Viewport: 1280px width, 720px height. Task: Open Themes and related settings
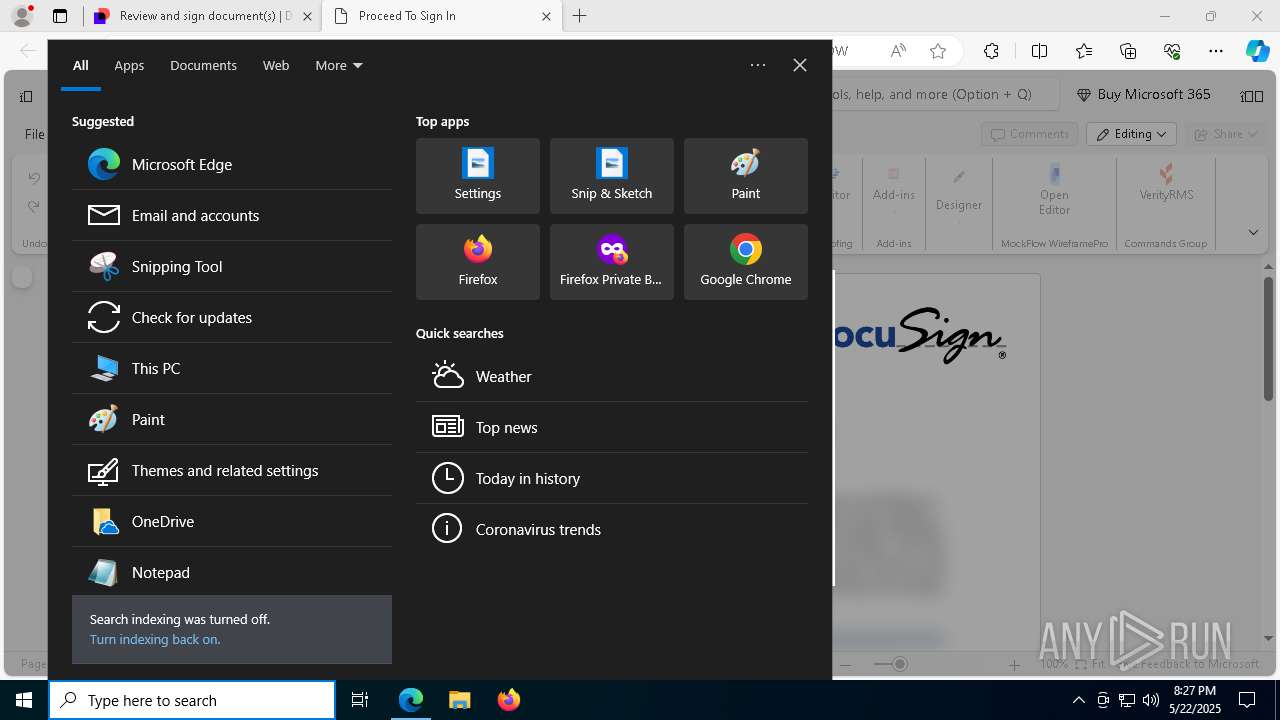pos(232,470)
